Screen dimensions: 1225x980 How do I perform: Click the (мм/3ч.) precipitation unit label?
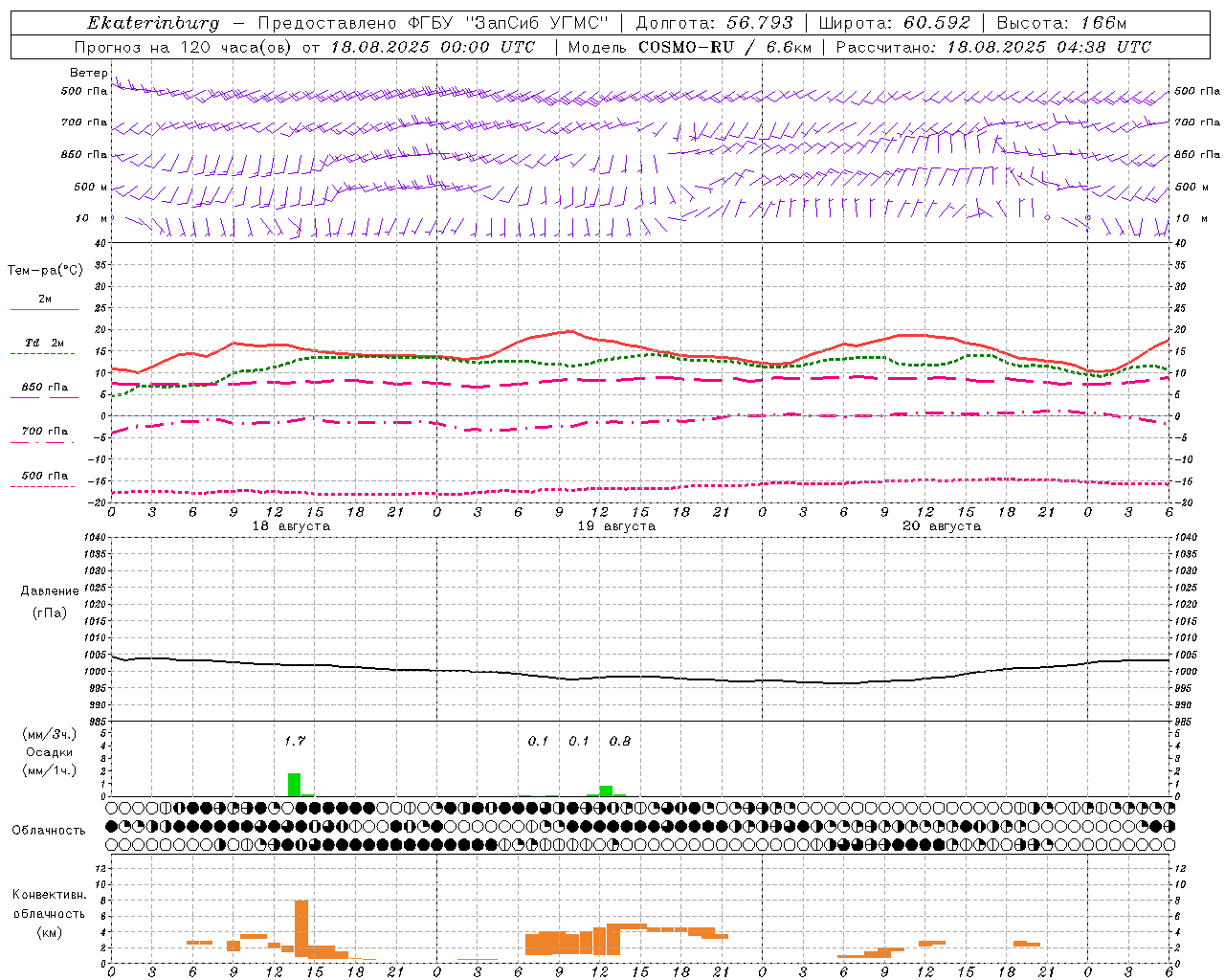tap(49, 734)
